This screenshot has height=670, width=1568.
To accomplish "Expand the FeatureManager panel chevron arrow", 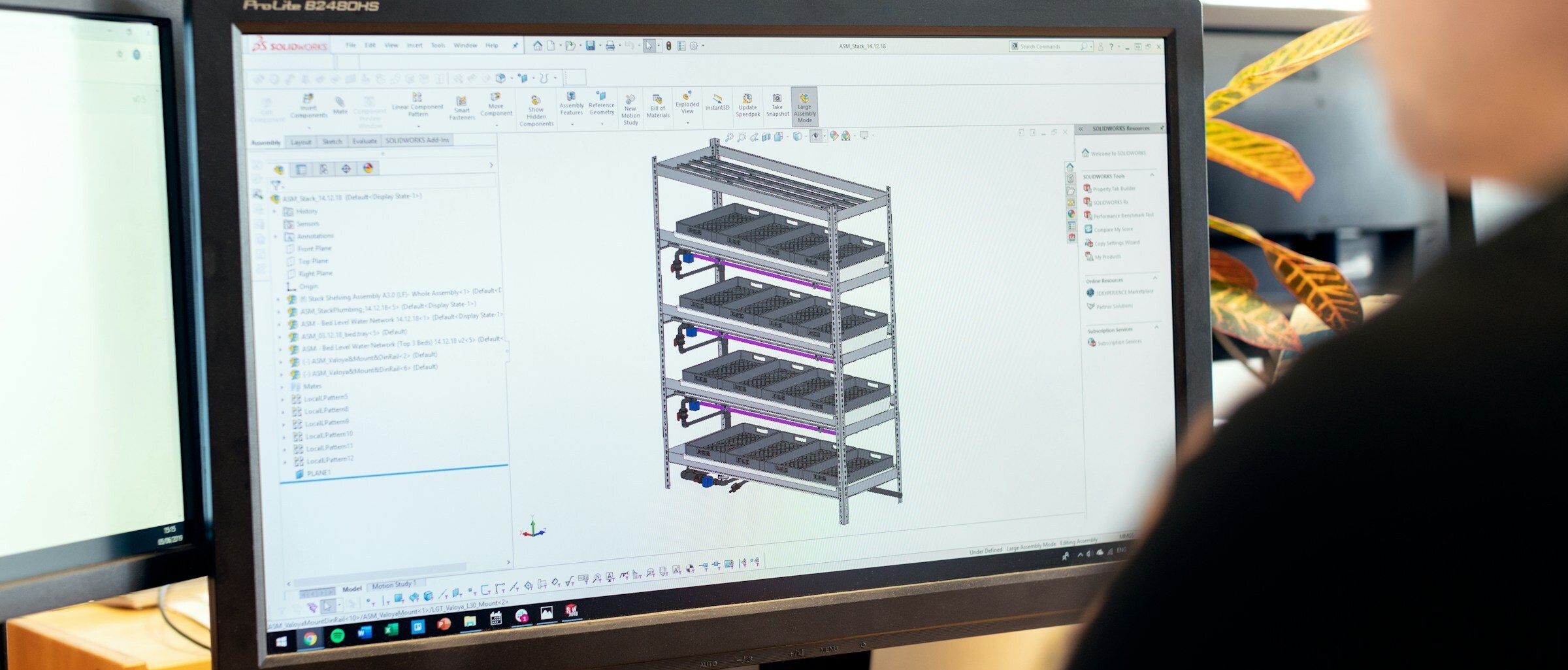I will (491, 166).
